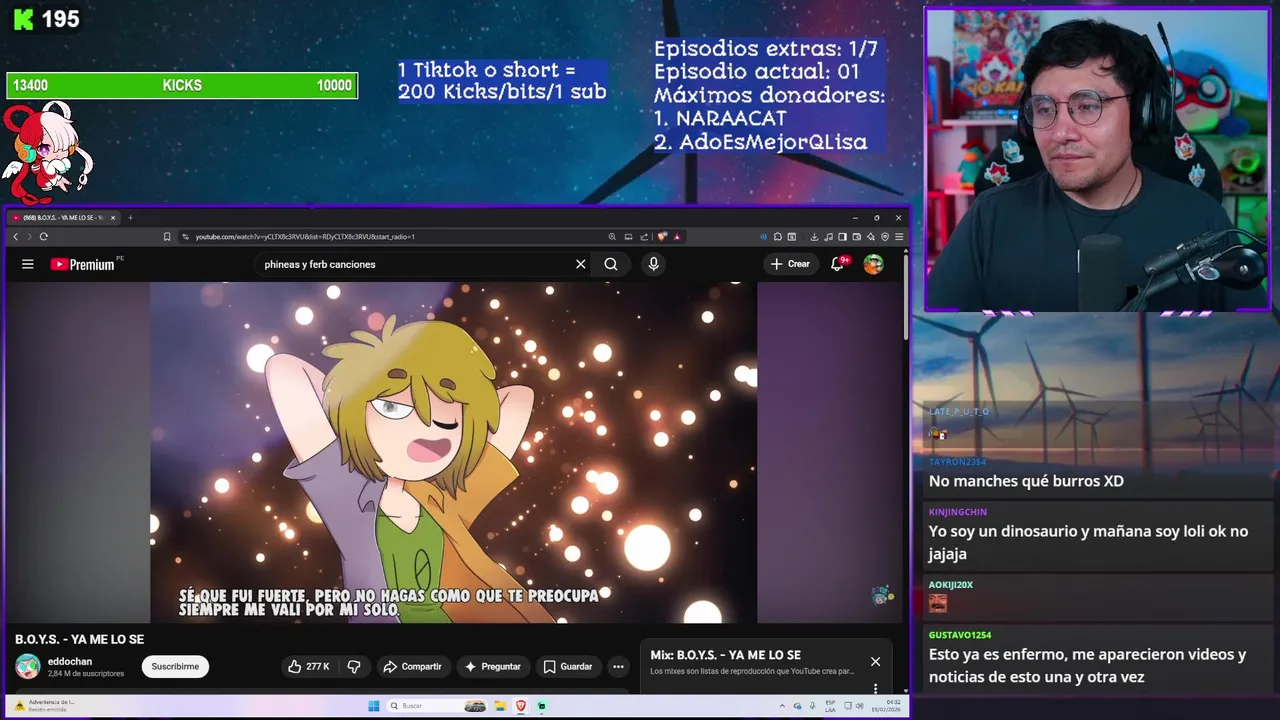Viewport: 1280px width, 720px height.
Task: Click the chat message No manches qué burros XD
Action: tap(1026, 481)
